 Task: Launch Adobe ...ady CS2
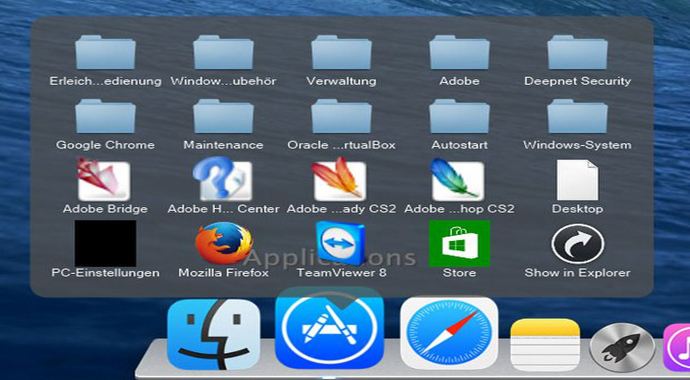point(339,179)
